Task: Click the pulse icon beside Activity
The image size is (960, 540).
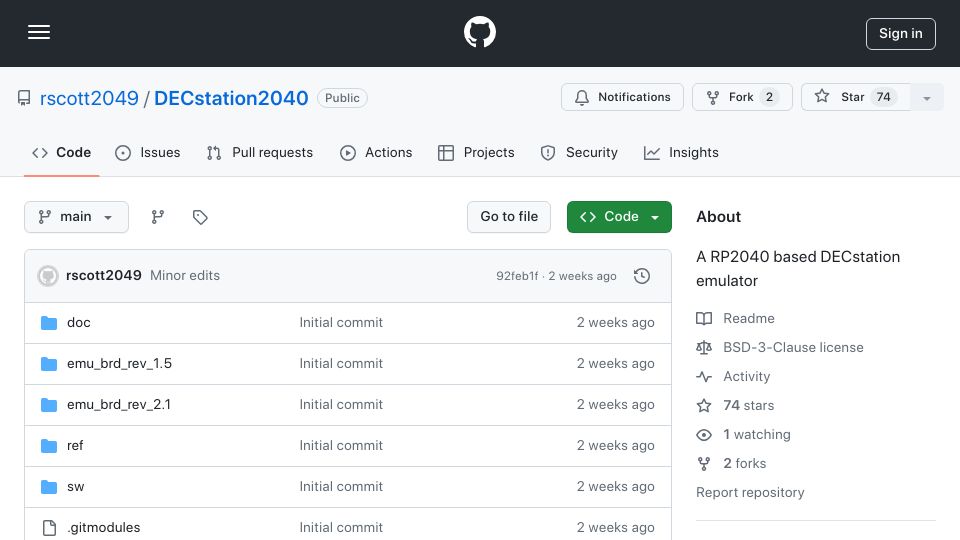Action: (704, 377)
